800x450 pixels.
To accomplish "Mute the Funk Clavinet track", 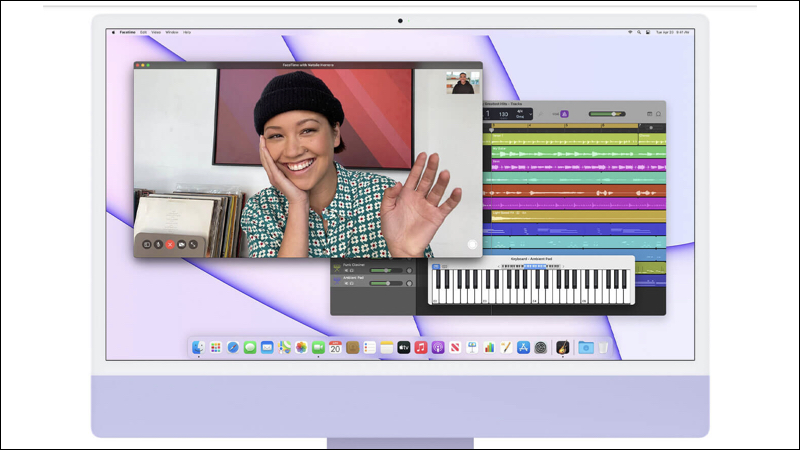I will click(346, 270).
